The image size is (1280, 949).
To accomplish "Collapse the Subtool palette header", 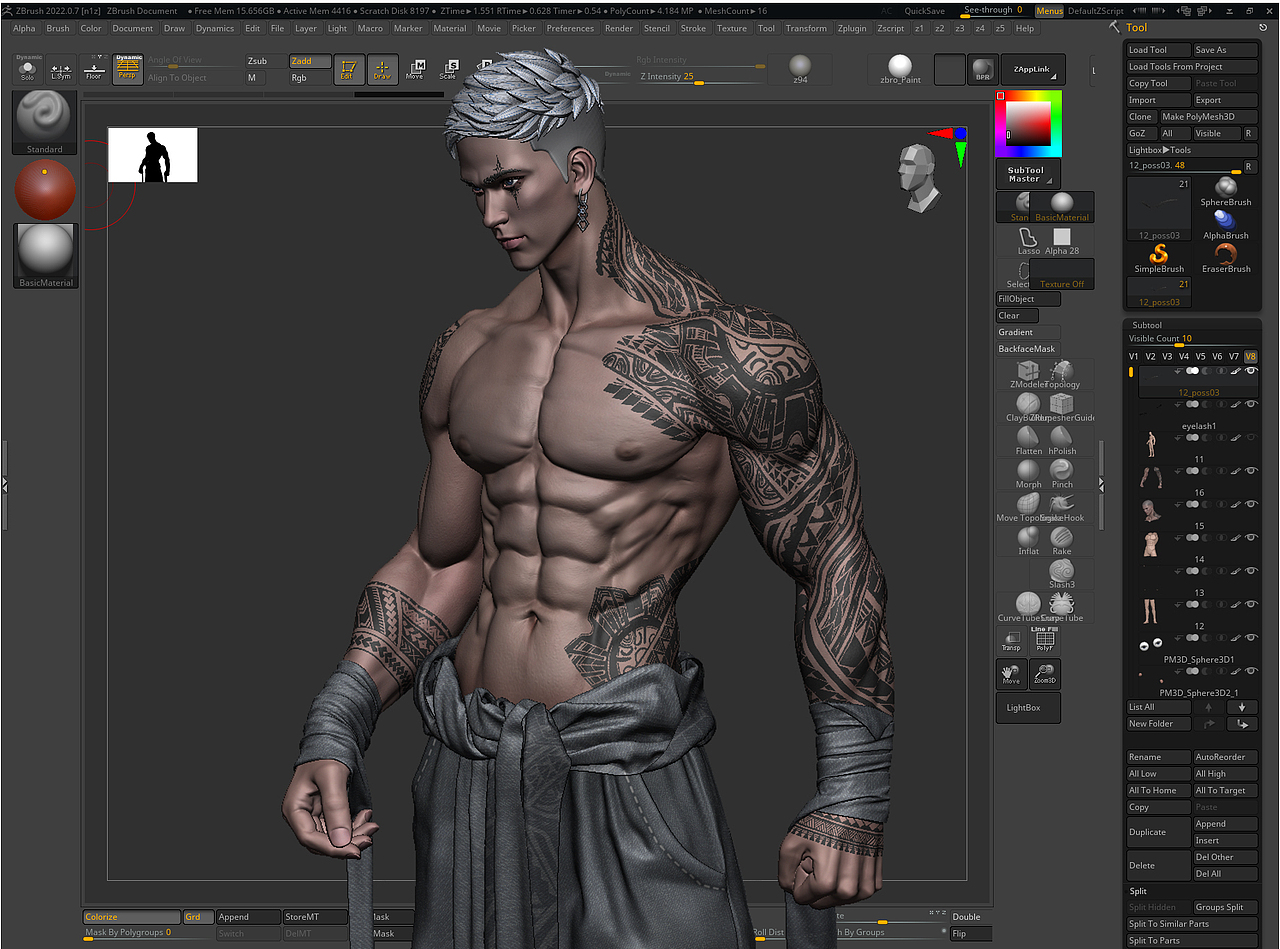I will tap(1147, 325).
